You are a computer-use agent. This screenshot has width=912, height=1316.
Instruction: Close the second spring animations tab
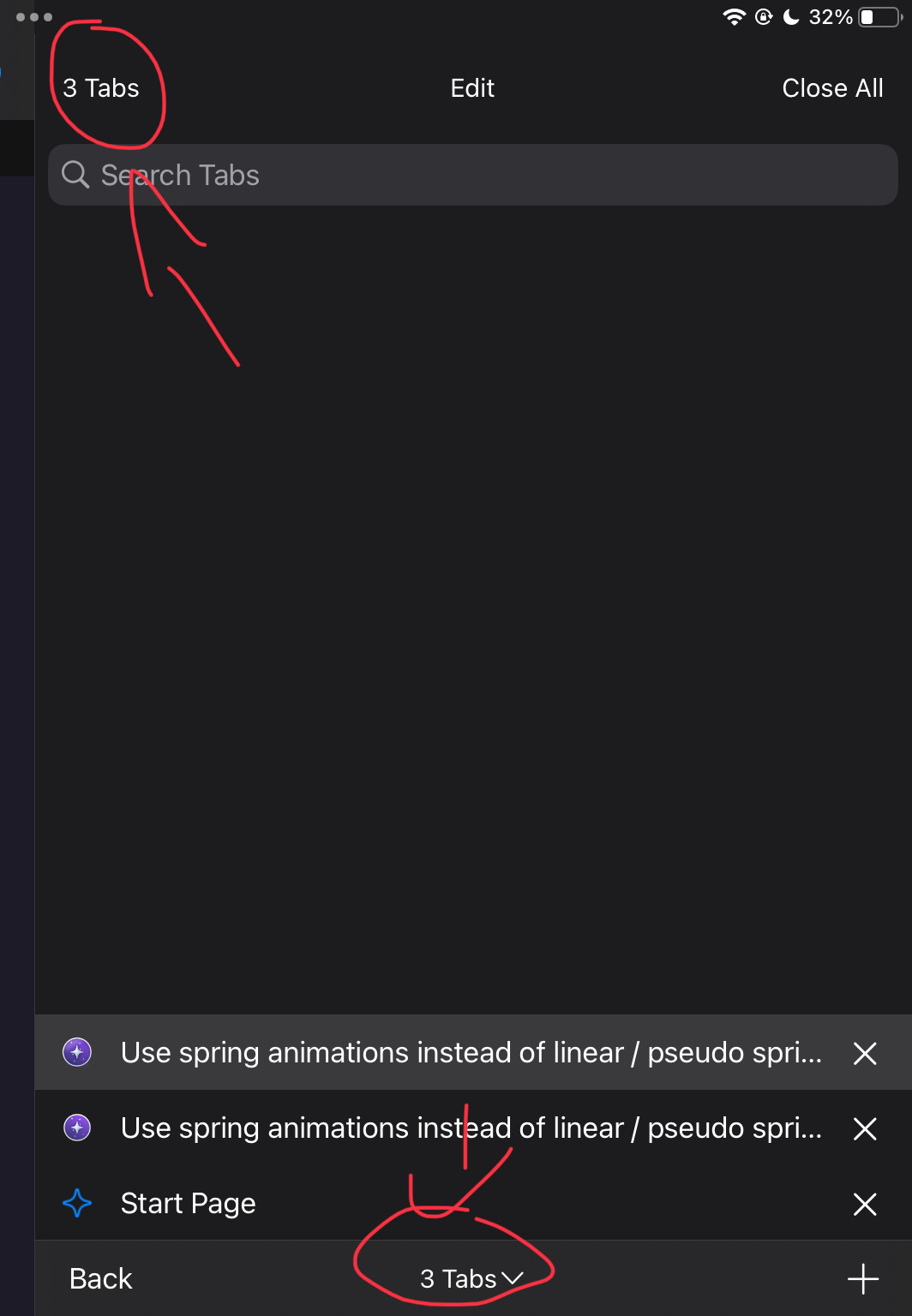[x=865, y=1128]
